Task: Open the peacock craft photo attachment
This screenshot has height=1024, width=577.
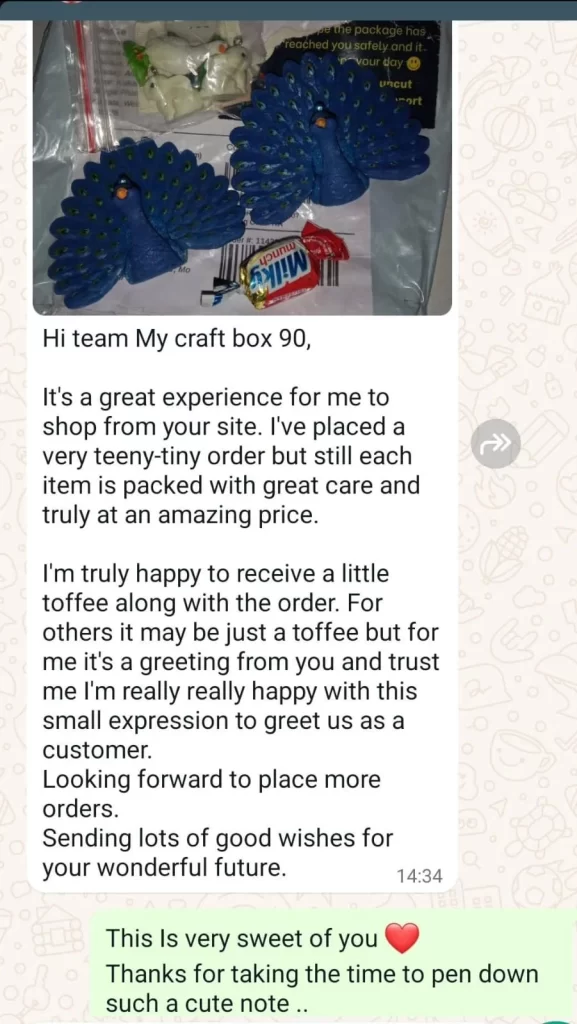Action: click(242, 167)
